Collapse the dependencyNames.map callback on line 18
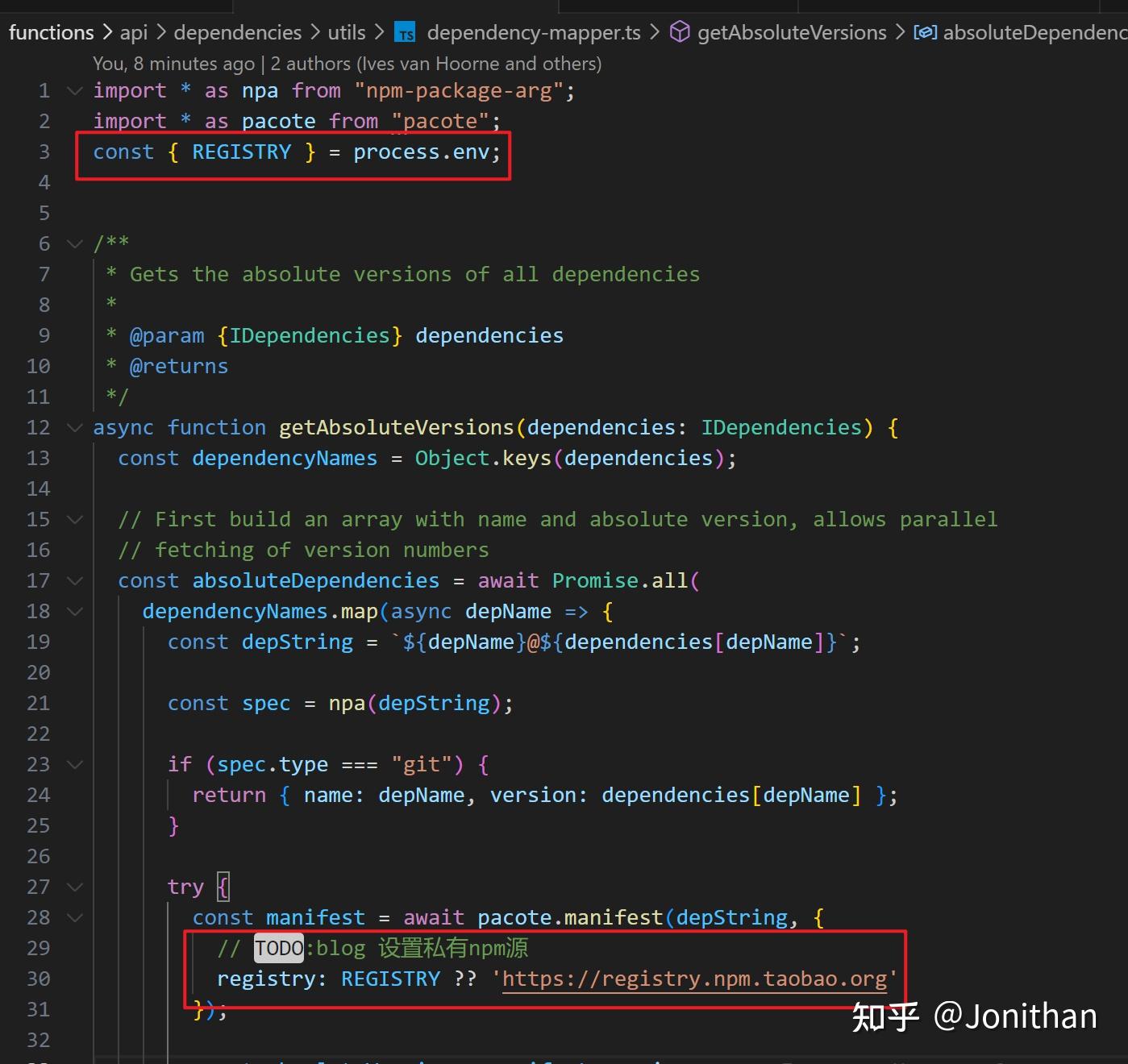This screenshot has width=1128, height=1064. 74,611
